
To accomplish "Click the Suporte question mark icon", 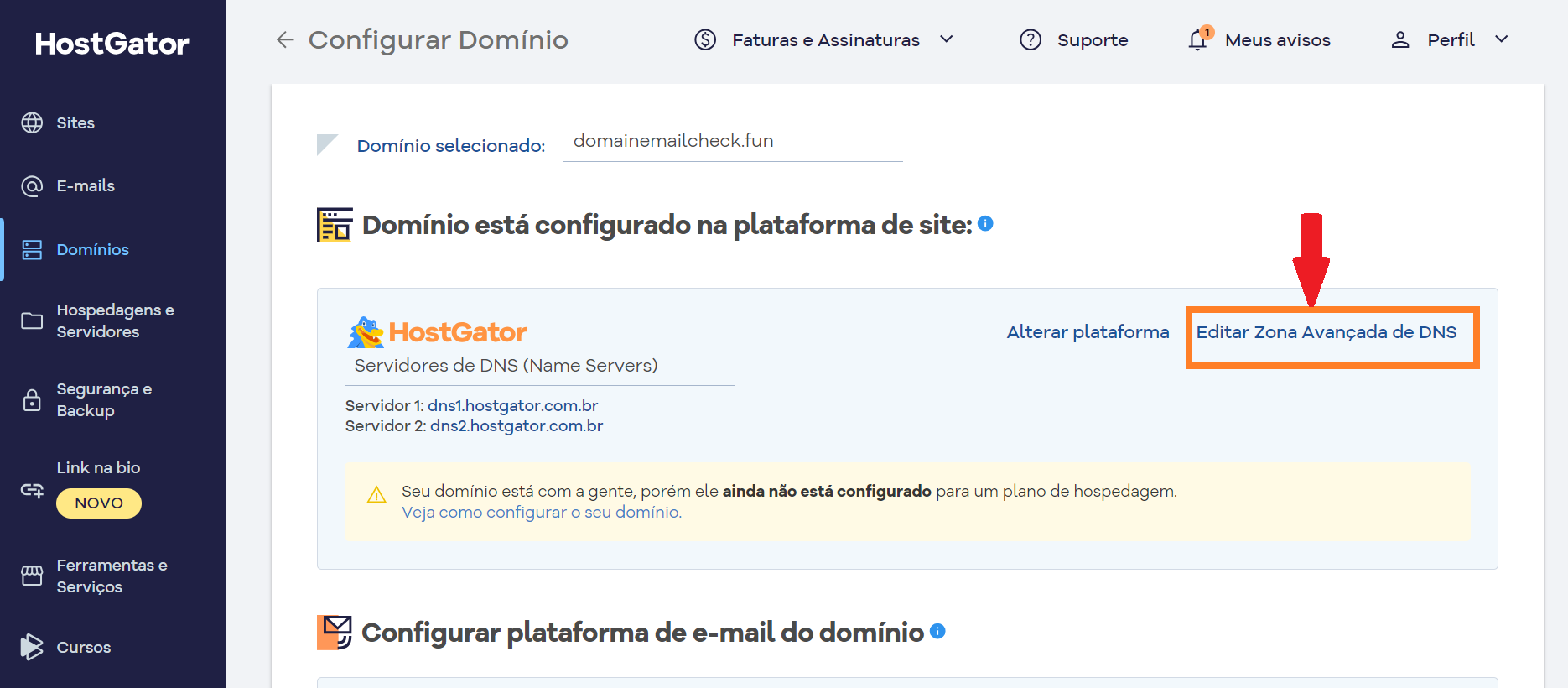I will (1031, 39).
